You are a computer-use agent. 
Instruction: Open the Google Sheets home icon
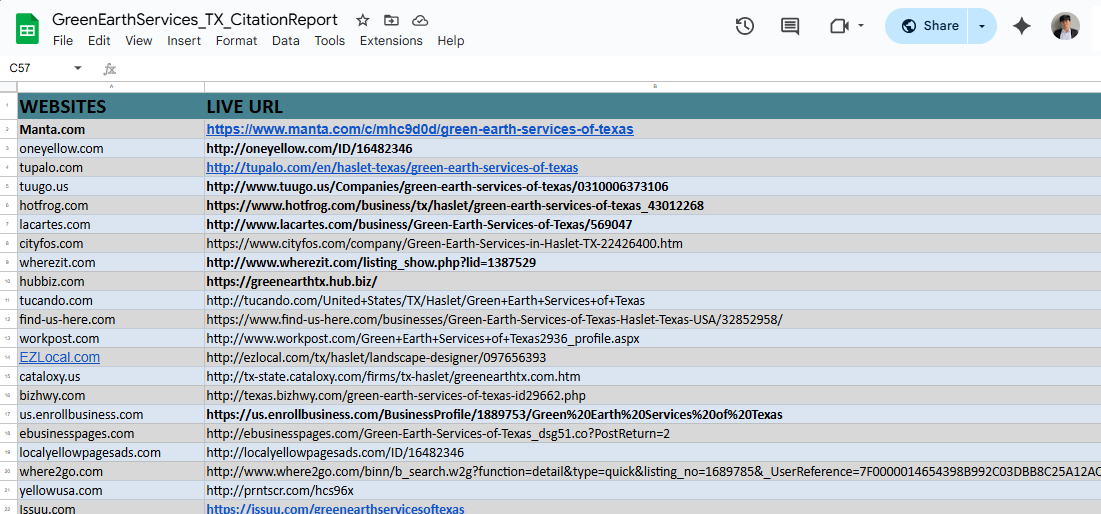(27, 29)
